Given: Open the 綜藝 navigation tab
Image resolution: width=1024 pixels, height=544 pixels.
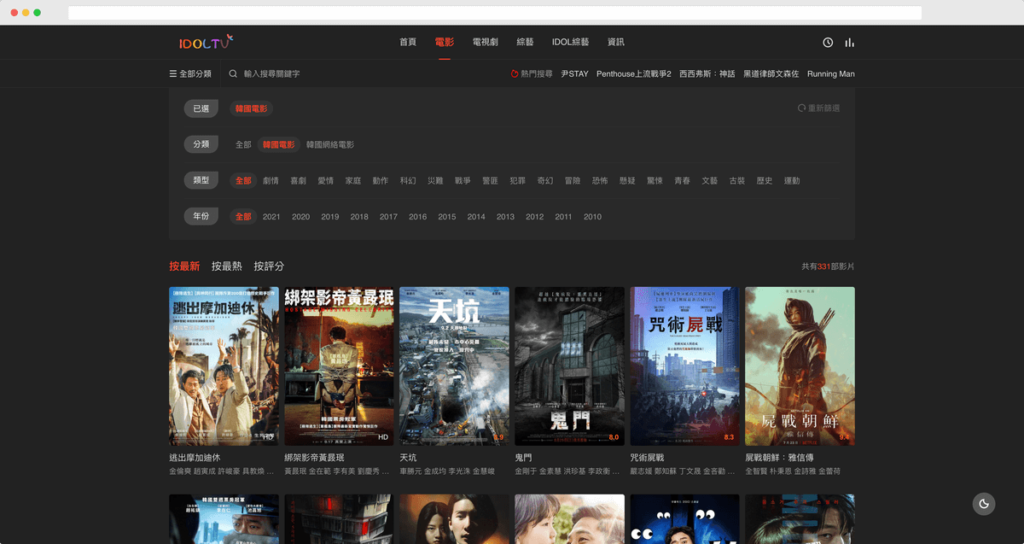Looking at the screenshot, I should (x=525, y=42).
